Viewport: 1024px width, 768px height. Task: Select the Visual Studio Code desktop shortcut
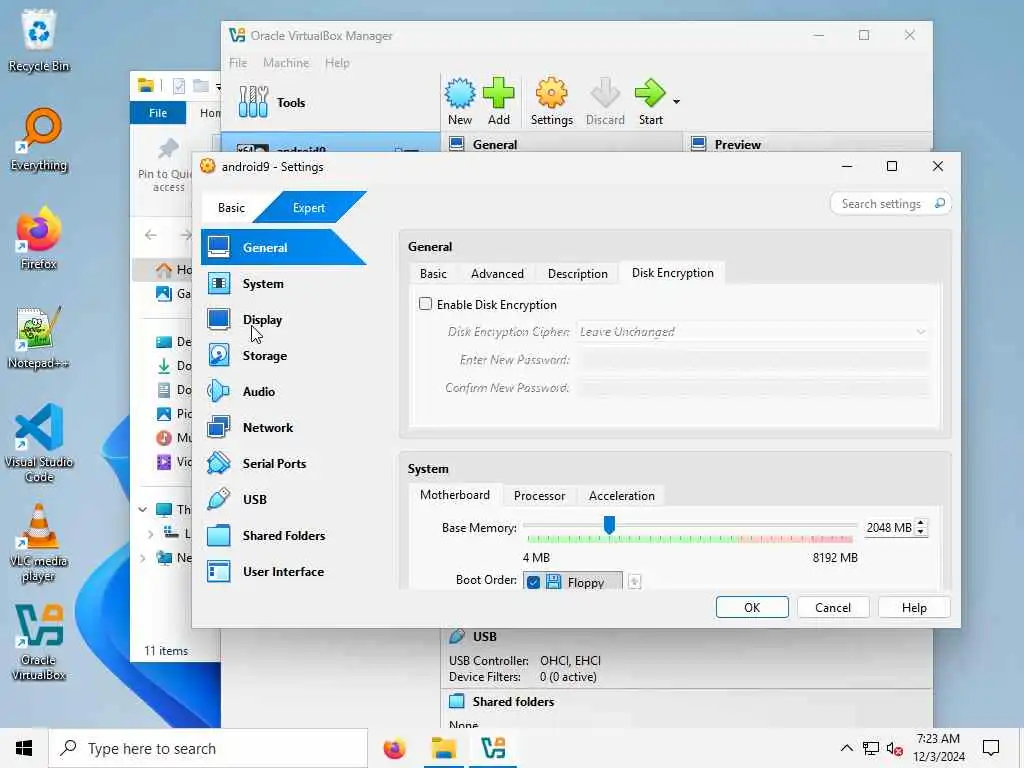pos(39,443)
